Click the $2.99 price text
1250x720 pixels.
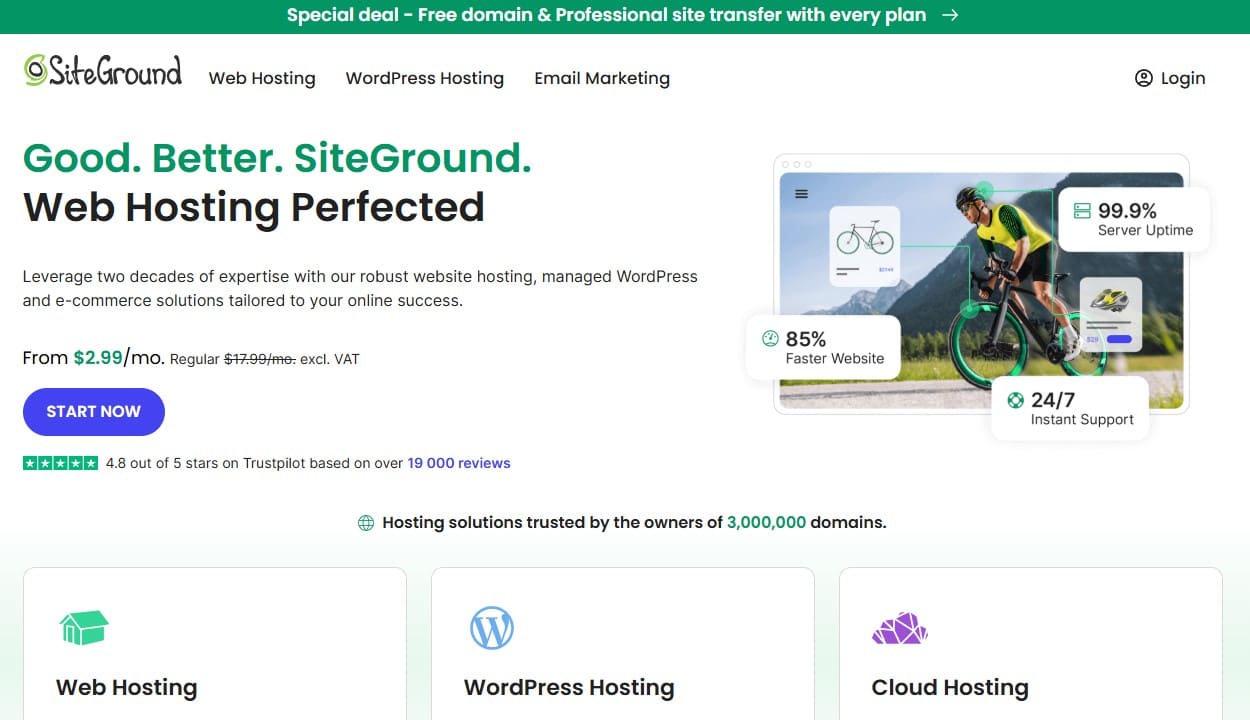(x=98, y=357)
